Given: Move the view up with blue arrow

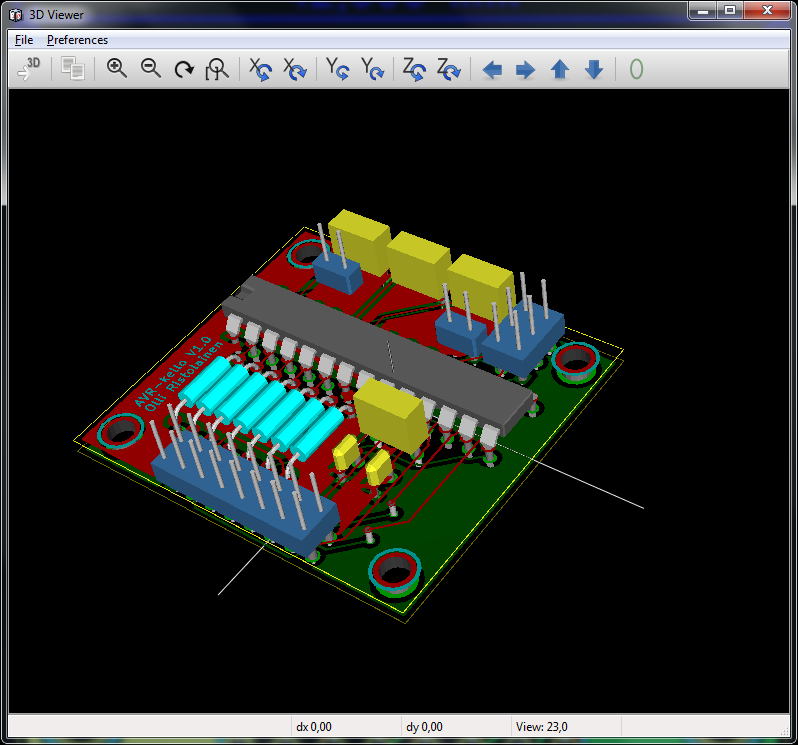Looking at the screenshot, I should (x=560, y=70).
